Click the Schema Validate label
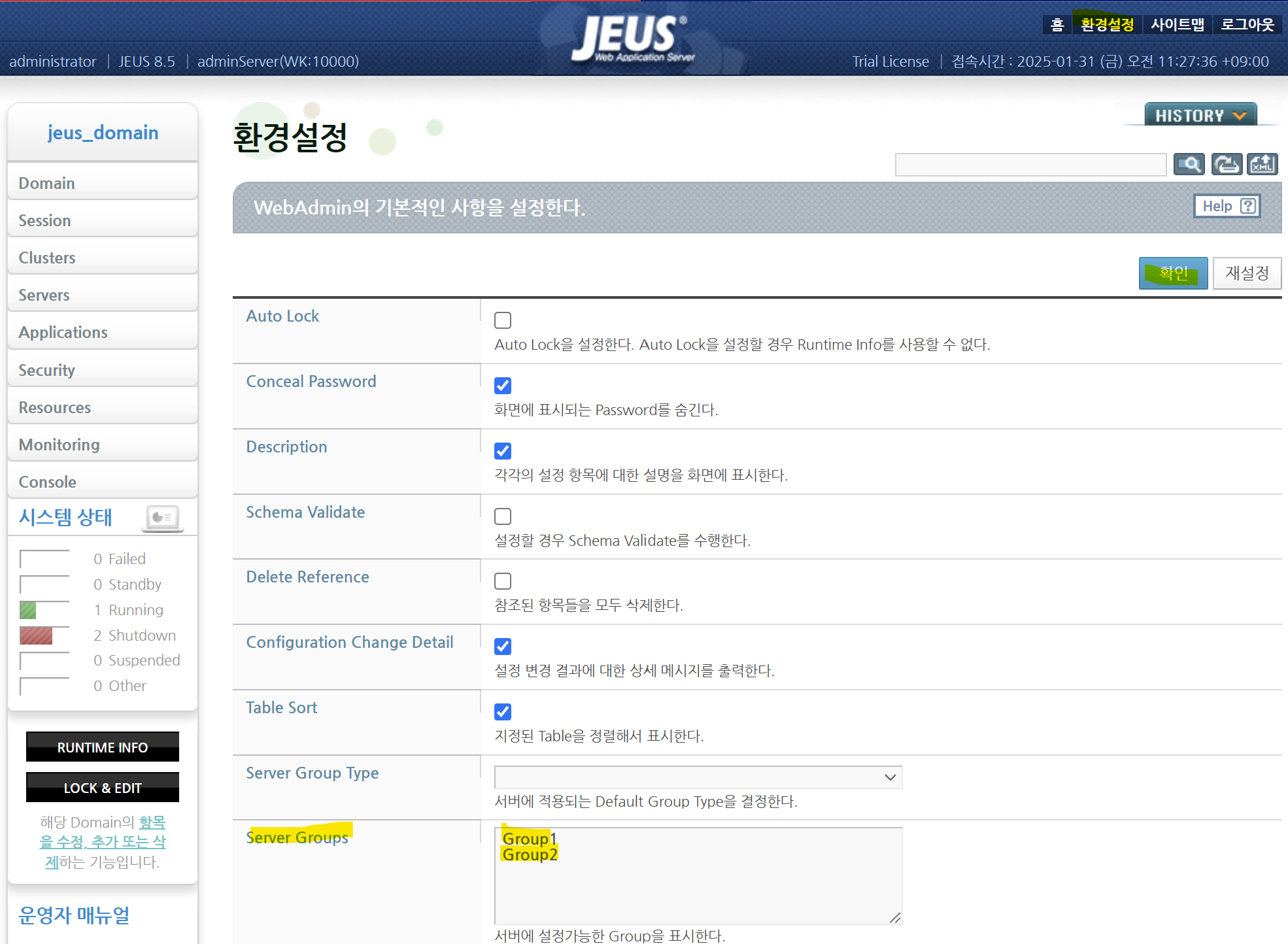 305,512
